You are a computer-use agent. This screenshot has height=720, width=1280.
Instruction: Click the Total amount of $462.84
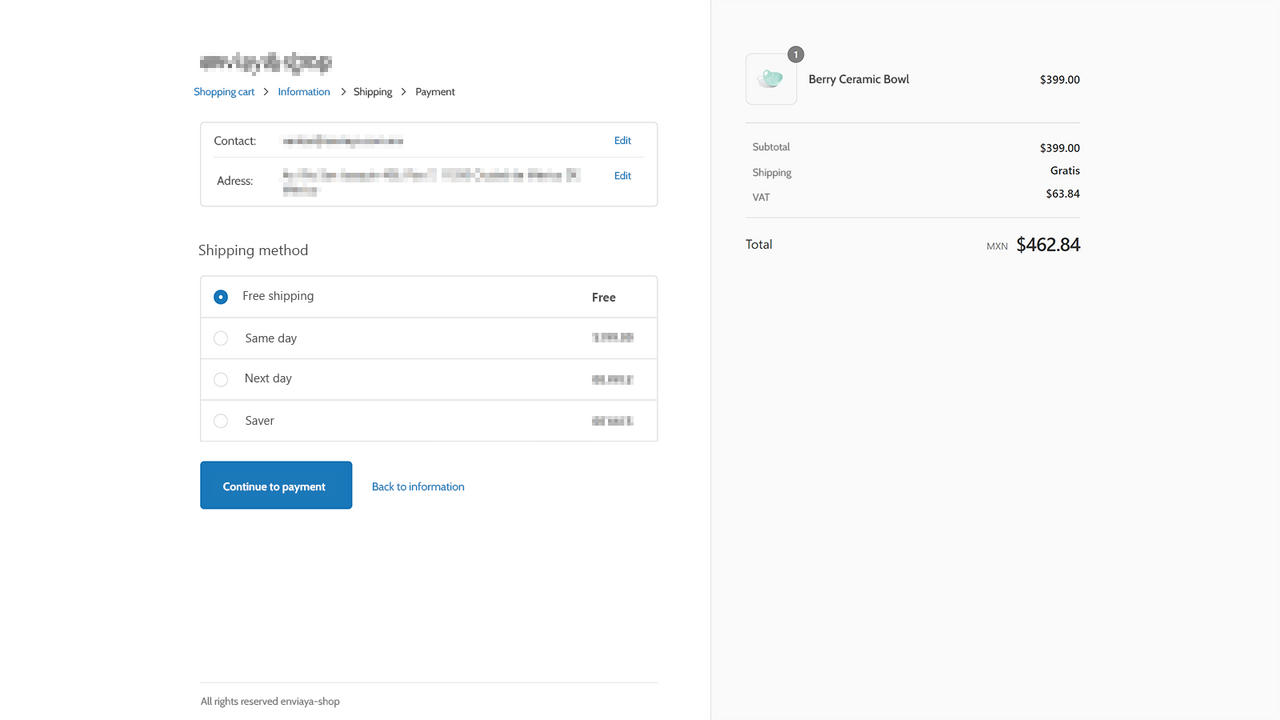[x=1048, y=244]
